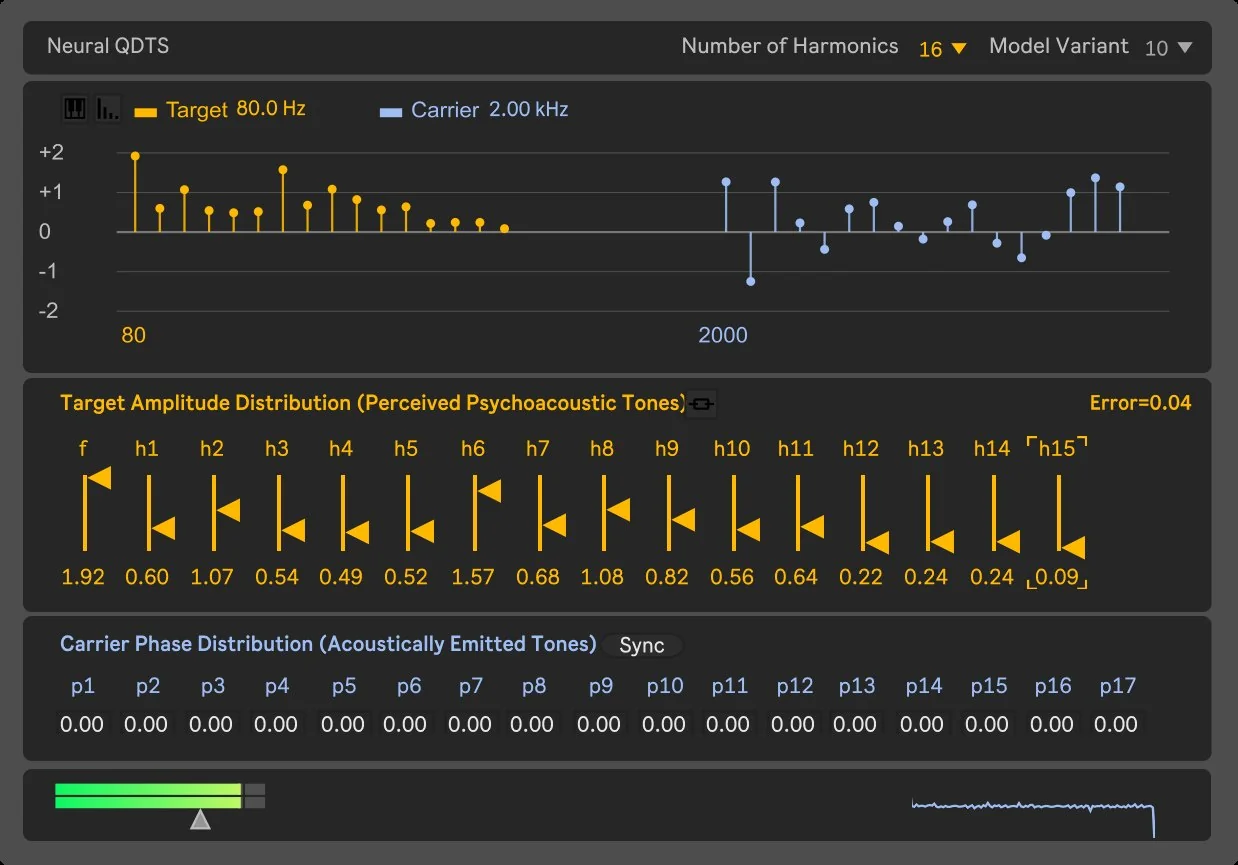Adjust the h3 amplitude slider

[291, 512]
